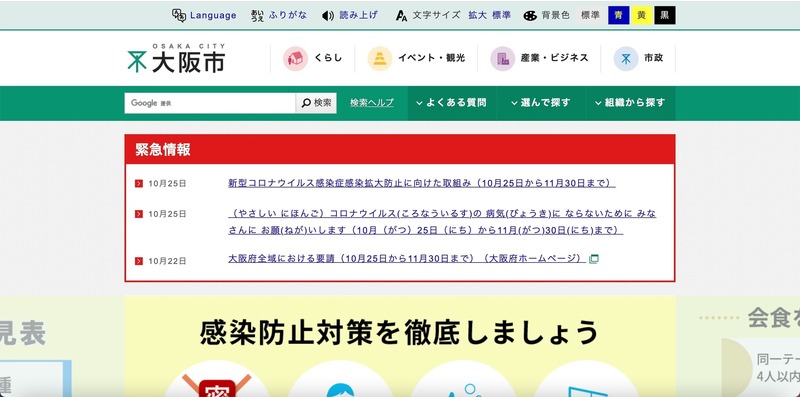Expand the 組織から探す dropdown
The width and height of the screenshot is (800, 397).
point(631,103)
